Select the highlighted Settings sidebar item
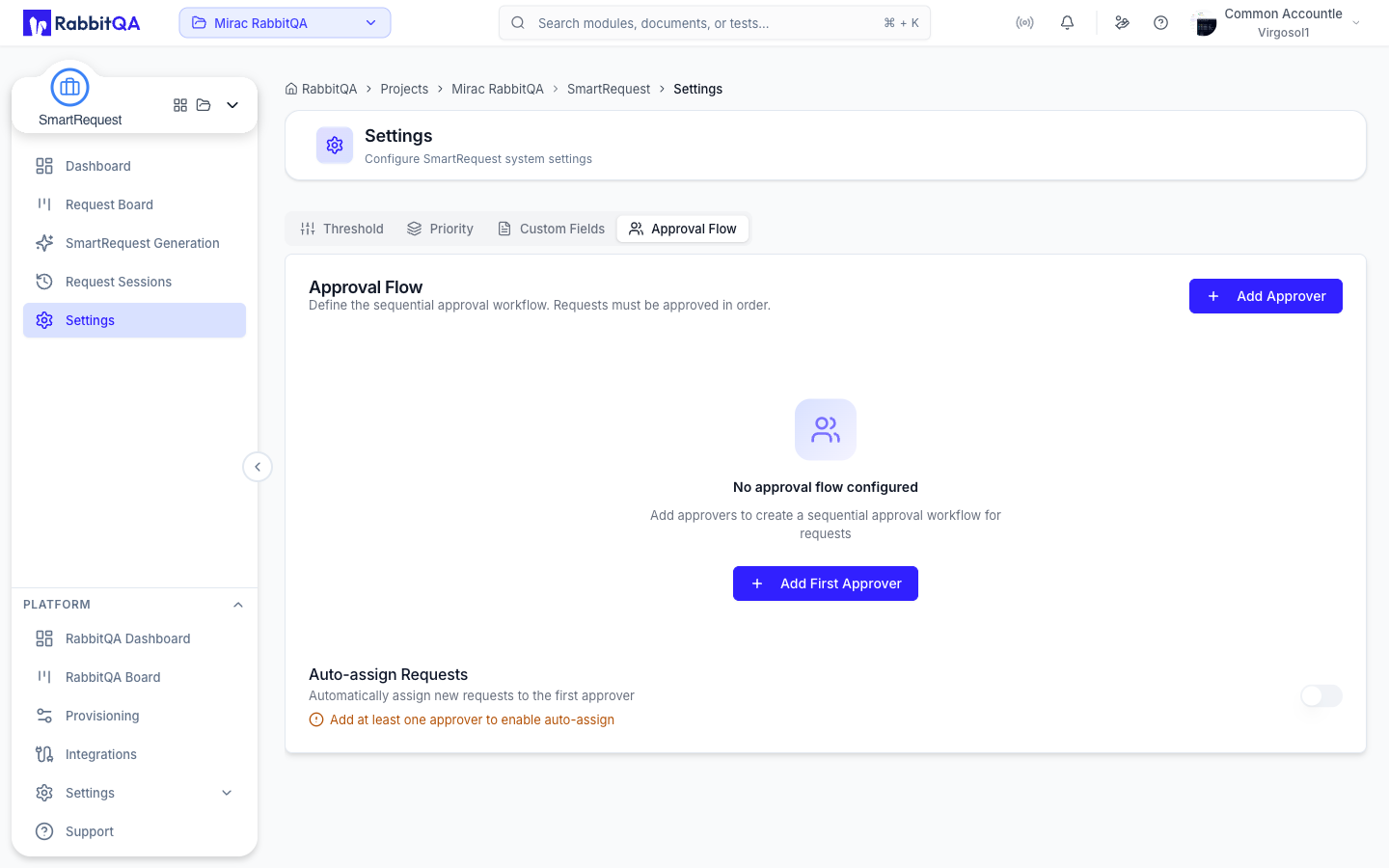 pos(134,320)
